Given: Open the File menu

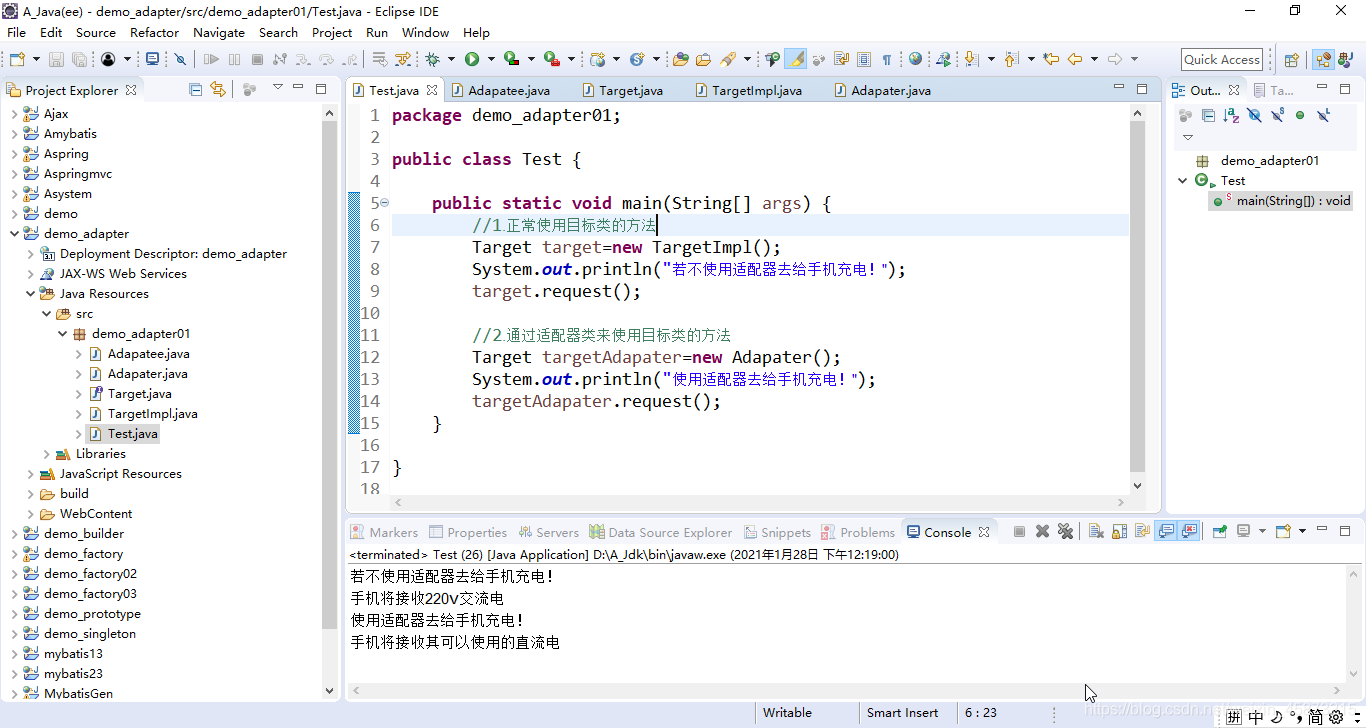Looking at the screenshot, I should click(16, 32).
